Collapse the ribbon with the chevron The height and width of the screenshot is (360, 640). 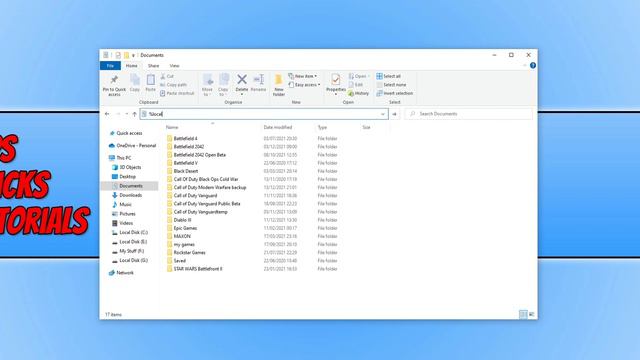point(524,65)
